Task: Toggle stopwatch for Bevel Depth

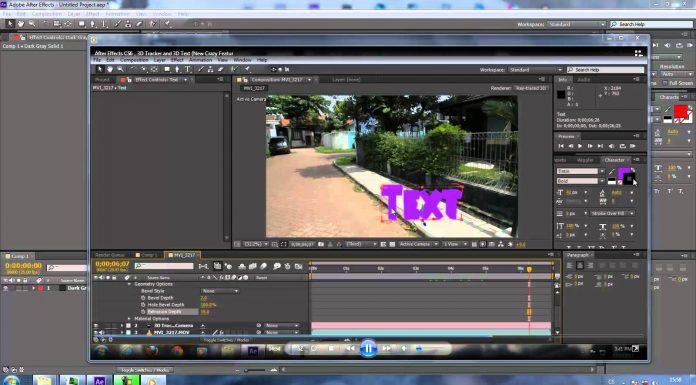Action: [x=143, y=298]
